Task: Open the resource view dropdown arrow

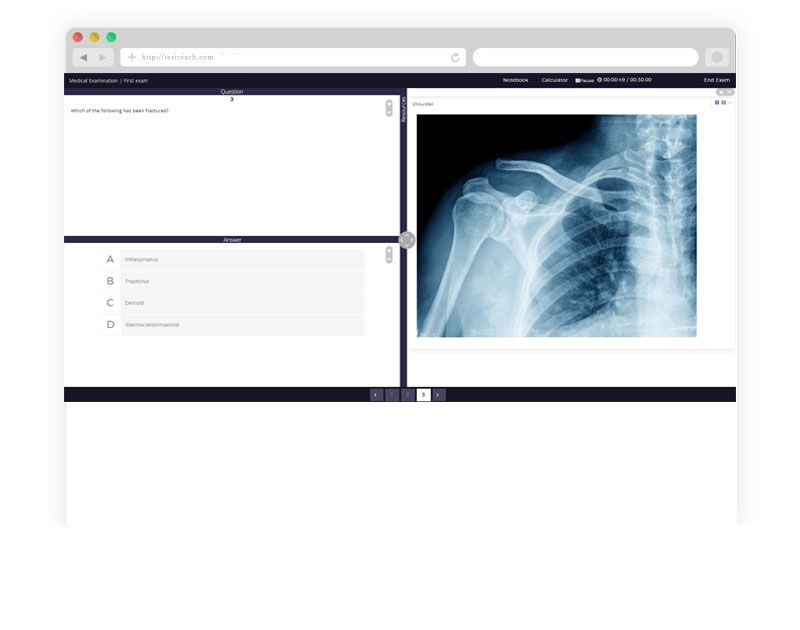Action: [730, 103]
